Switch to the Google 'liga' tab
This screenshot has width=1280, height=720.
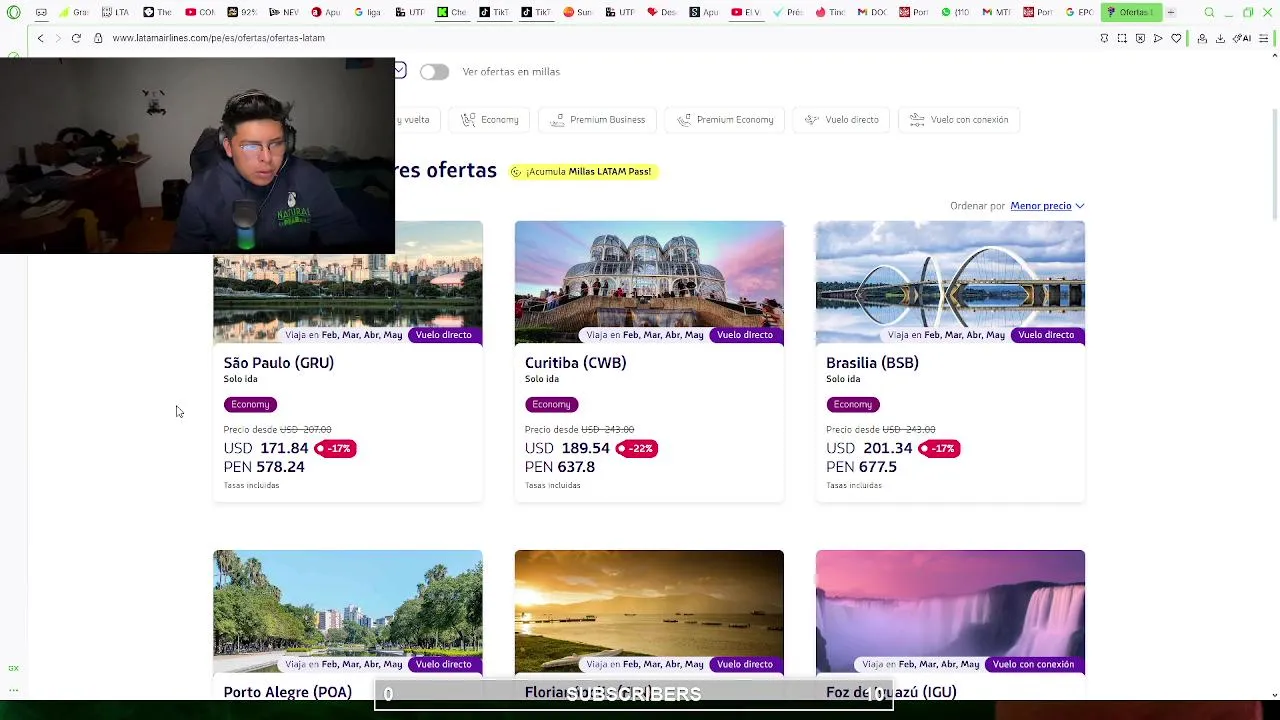[367, 12]
